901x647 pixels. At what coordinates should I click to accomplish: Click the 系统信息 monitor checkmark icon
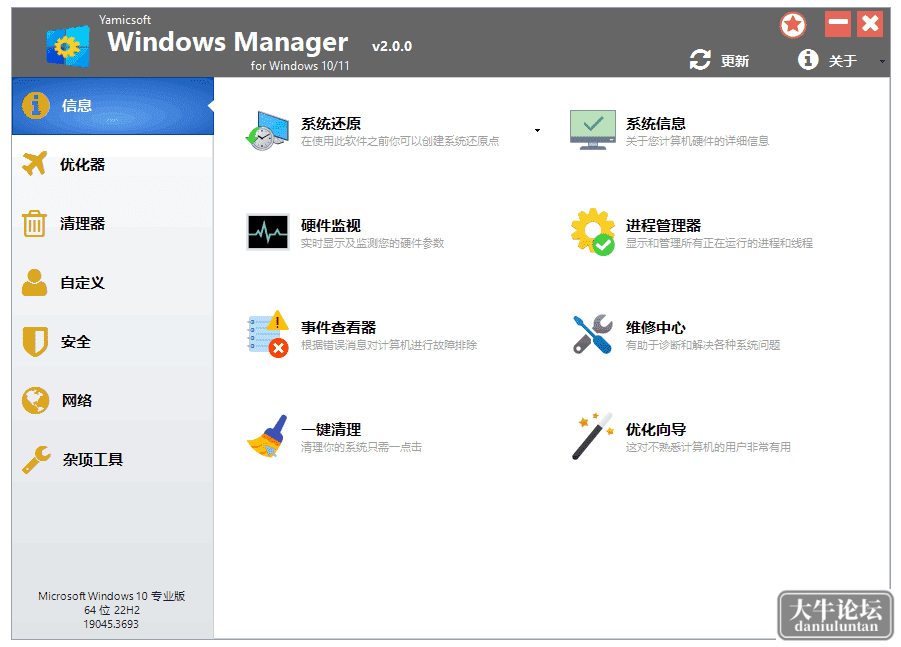point(592,130)
